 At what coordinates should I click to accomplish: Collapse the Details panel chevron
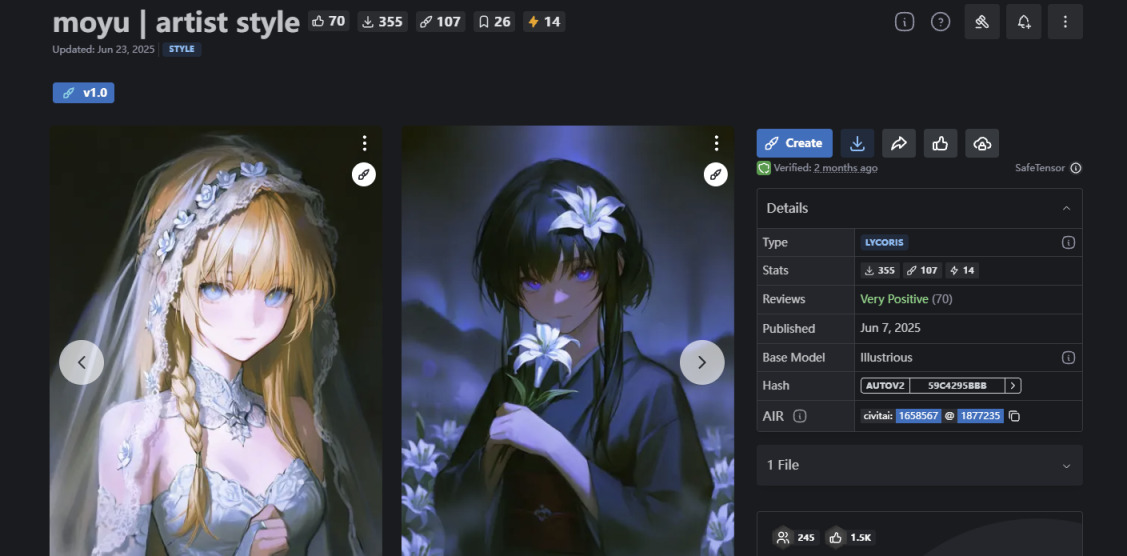[x=1067, y=208]
